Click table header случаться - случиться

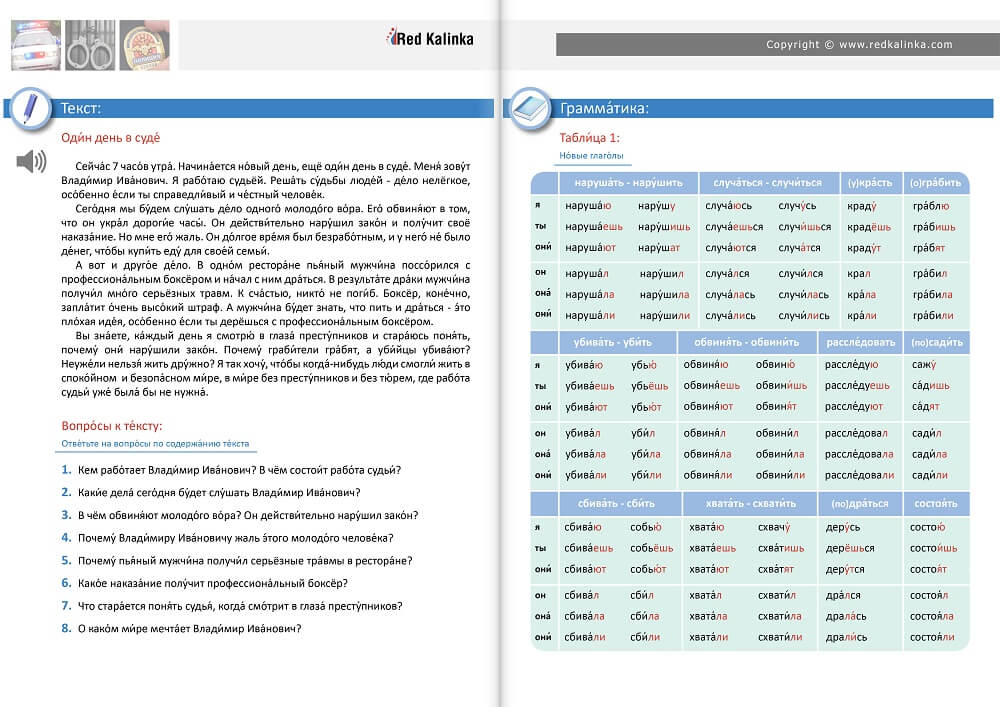tap(767, 183)
